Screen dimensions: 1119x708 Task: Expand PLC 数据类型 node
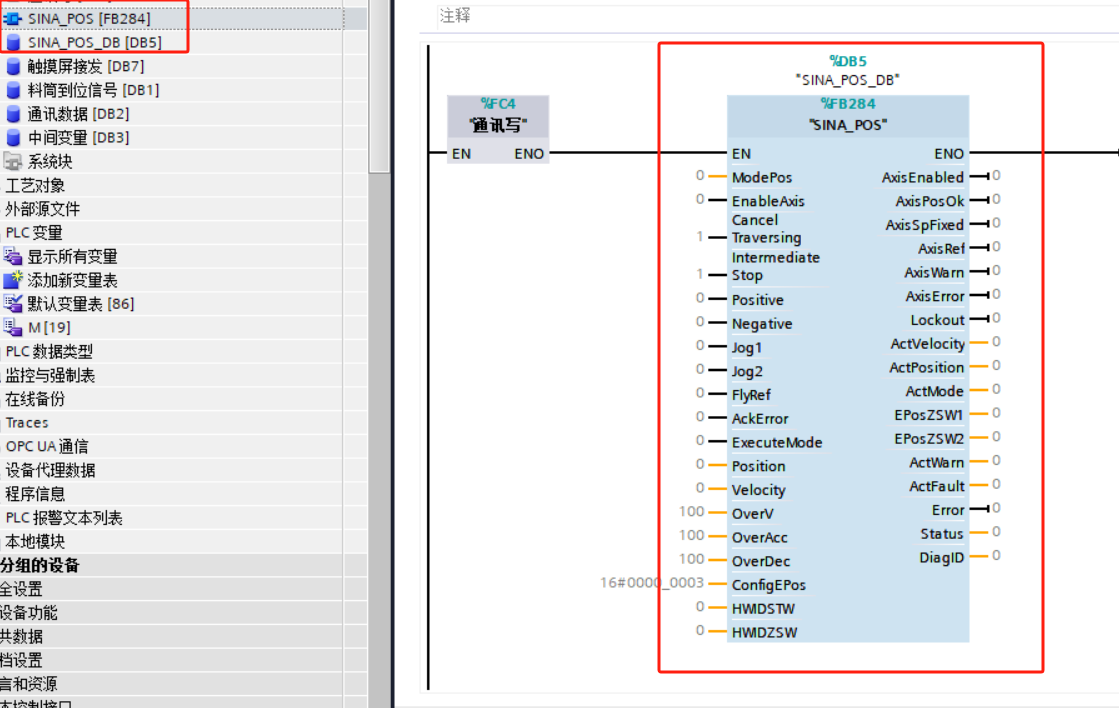point(49,351)
